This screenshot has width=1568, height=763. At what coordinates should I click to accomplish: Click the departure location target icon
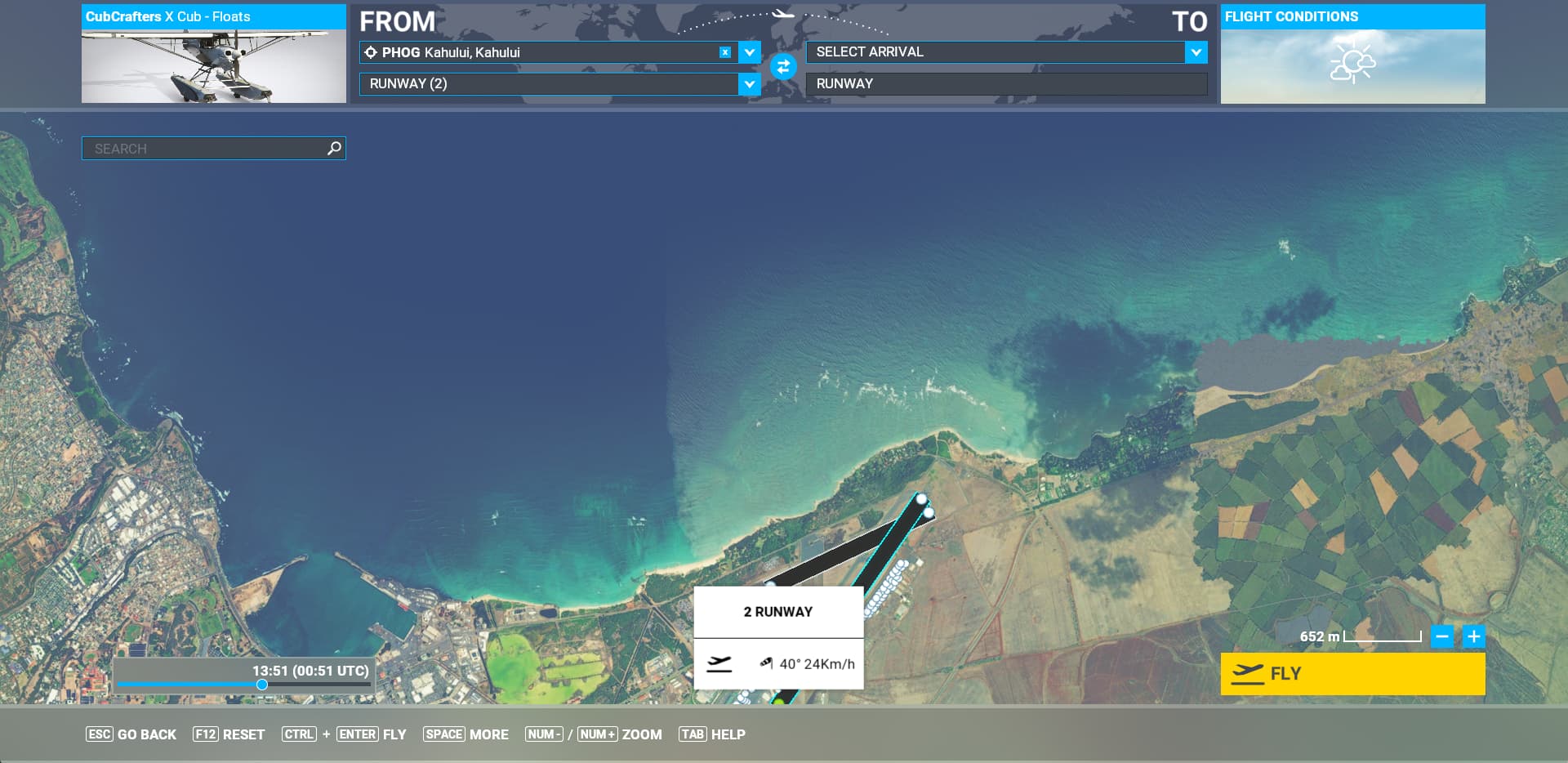coord(371,52)
